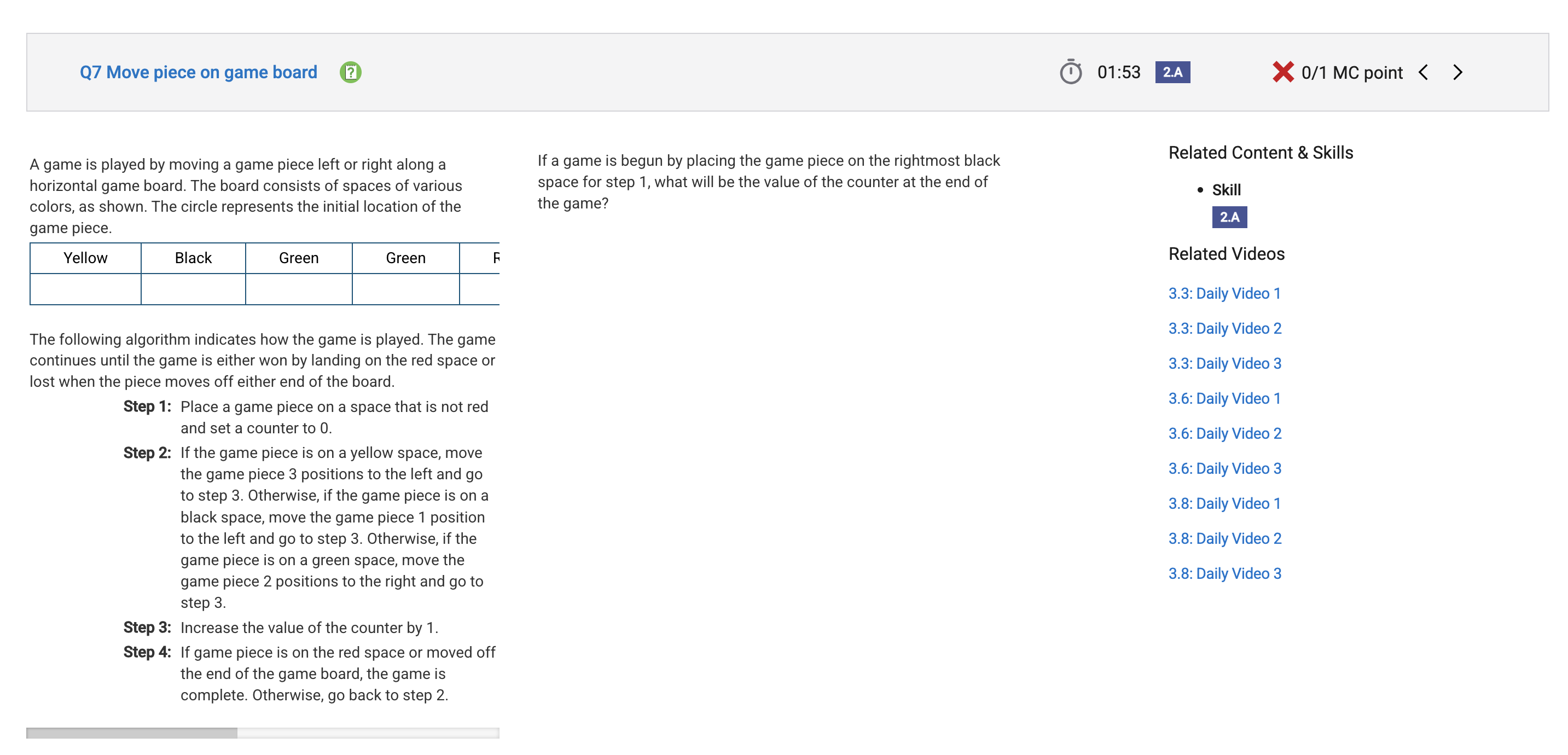Open 3.6: Daily Video 1
Viewport: 1568px width, 755px height.
coord(1224,398)
